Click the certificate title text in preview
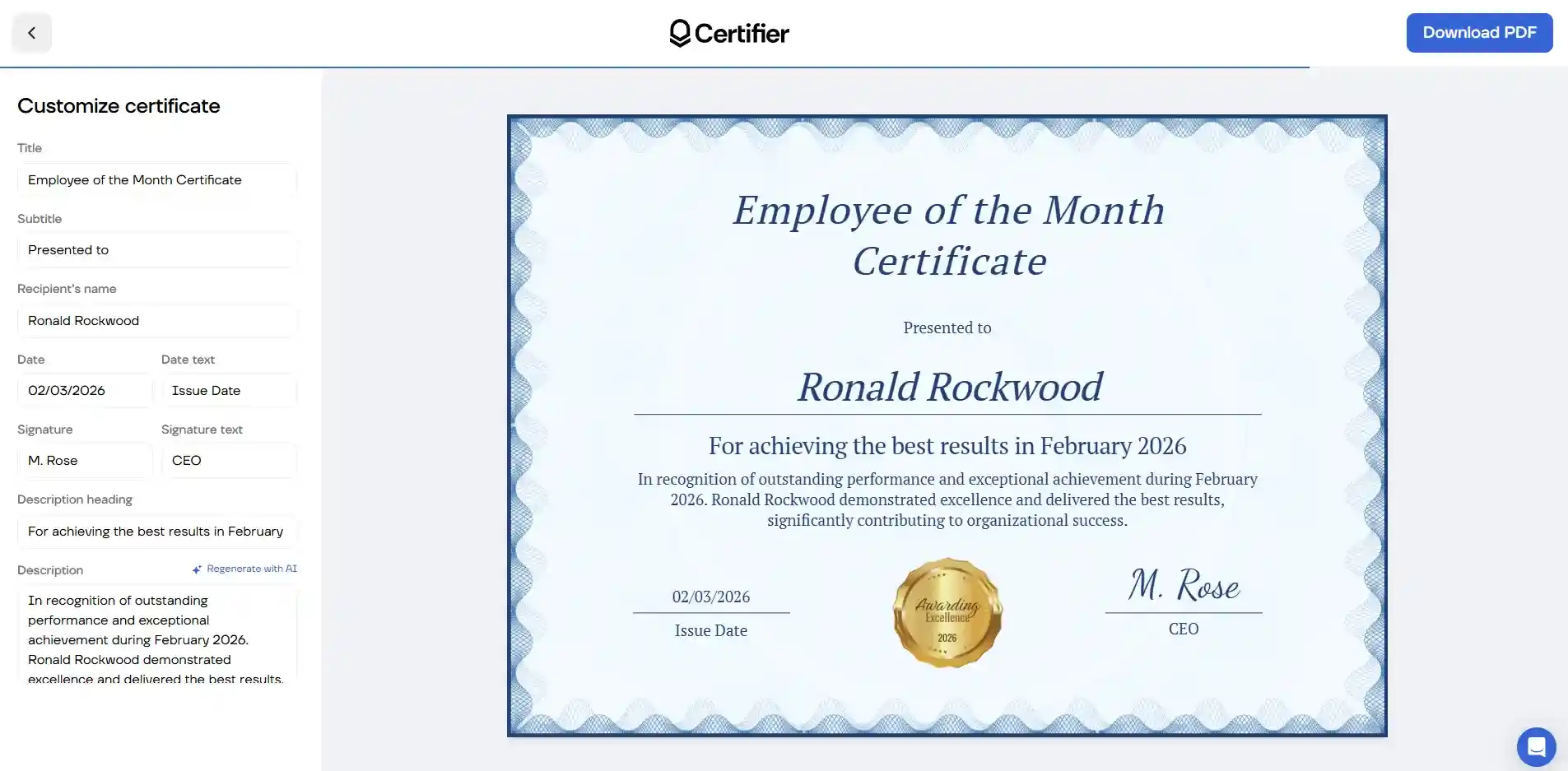The height and width of the screenshot is (771, 1568). [x=947, y=235]
